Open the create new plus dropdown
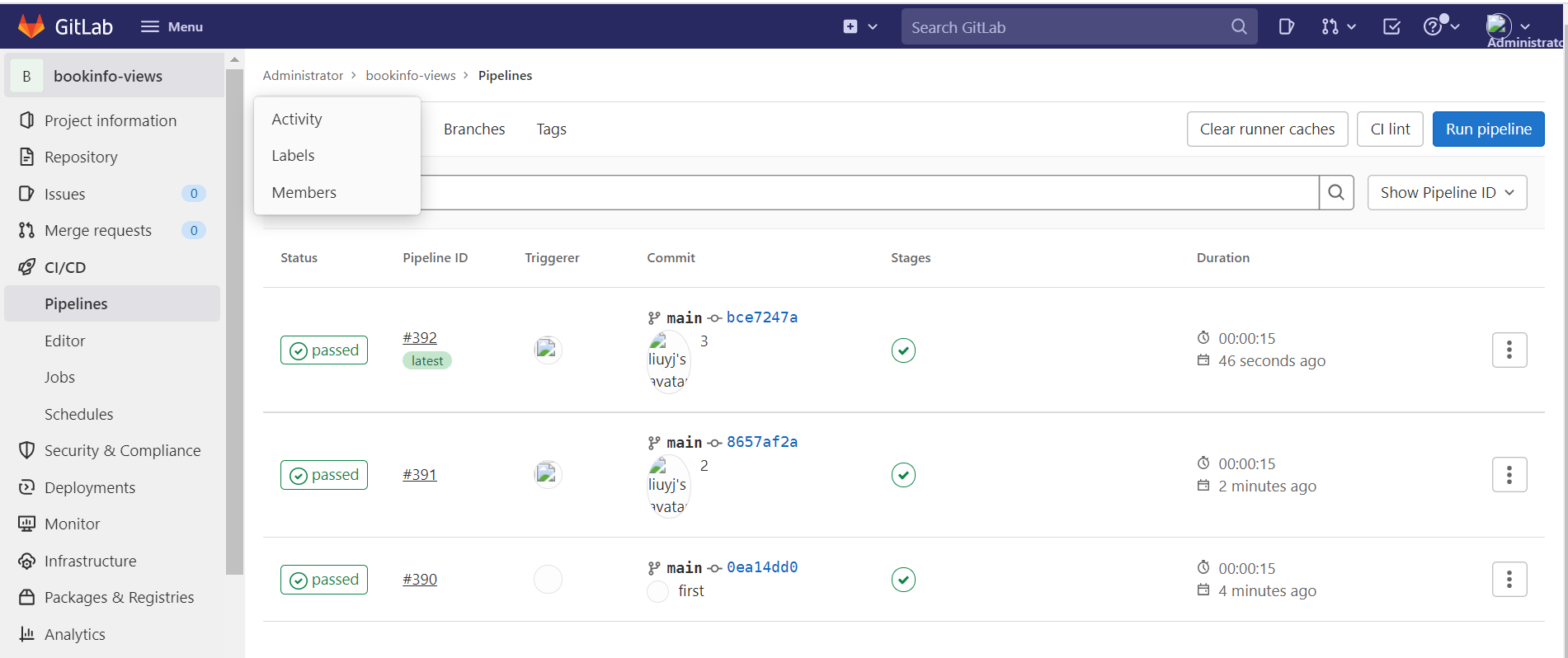Image resolution: width=1568 pixels, height=658 pixels. pyautogui.click(x=860, y=26)
